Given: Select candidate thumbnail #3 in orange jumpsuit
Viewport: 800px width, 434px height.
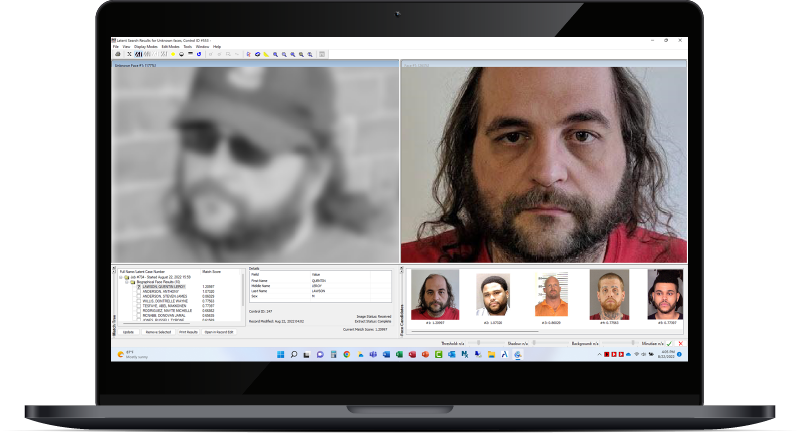Looking at the screenshot, I should point(551,294).
